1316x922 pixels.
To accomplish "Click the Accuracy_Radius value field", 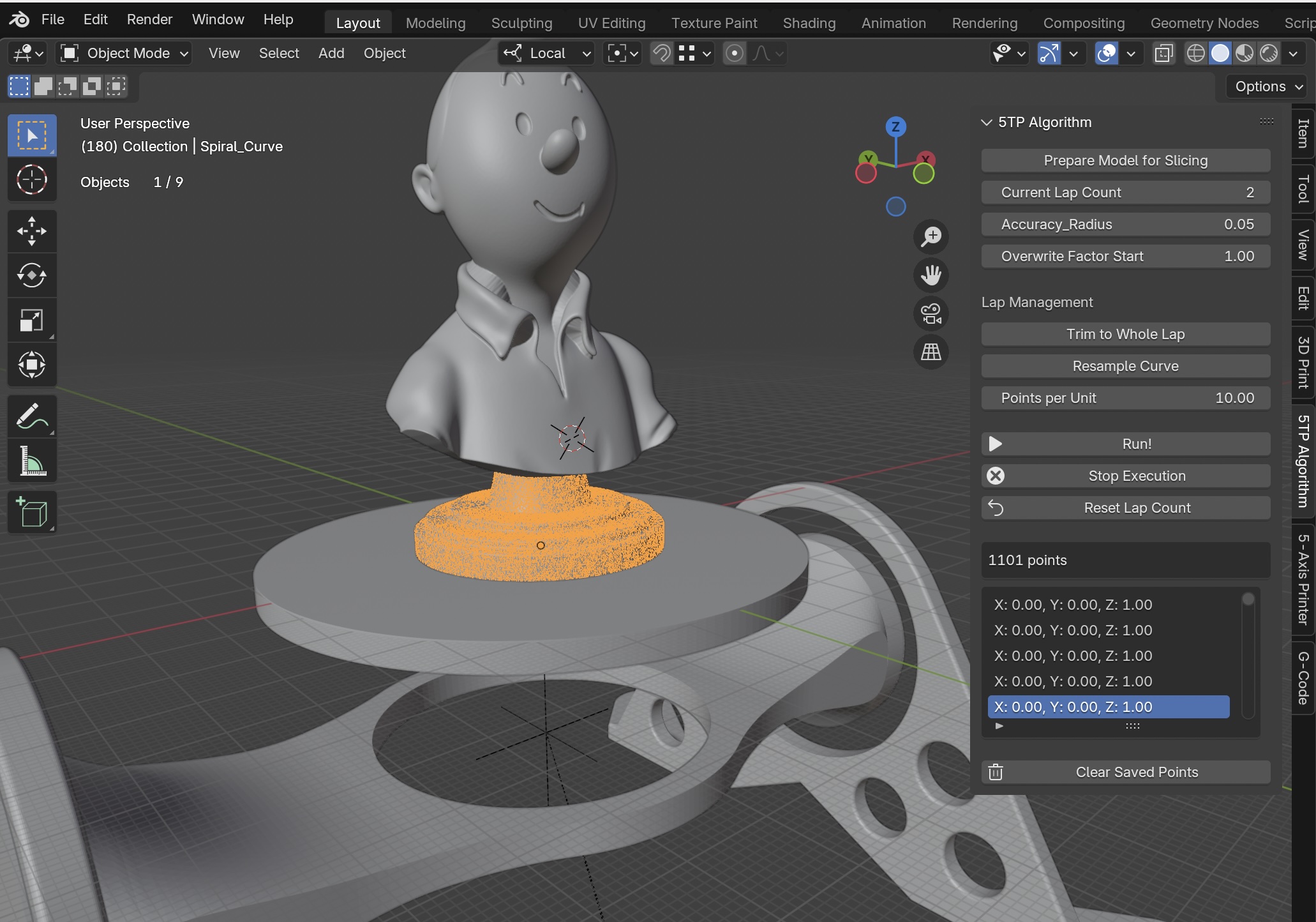I will 1126,224.
